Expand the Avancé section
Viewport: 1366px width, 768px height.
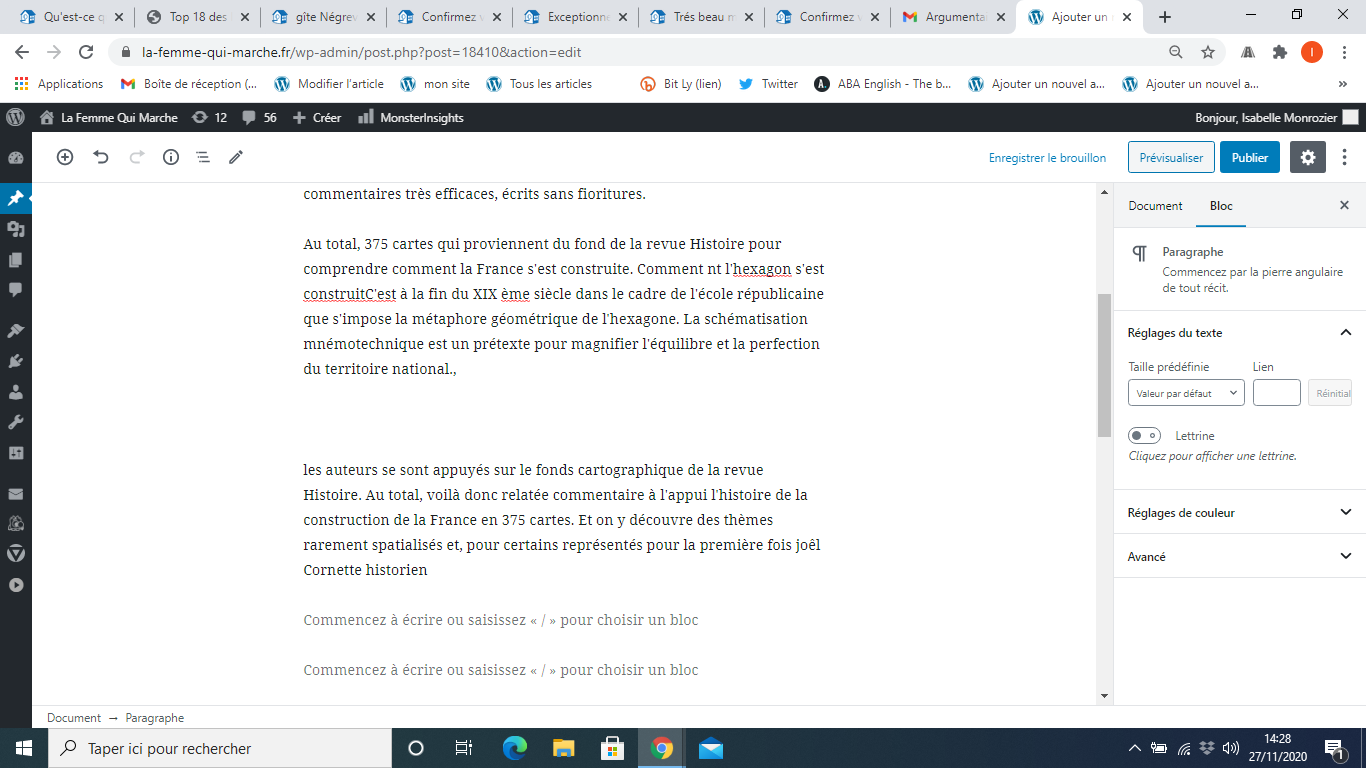click(x=1239, y=556)
